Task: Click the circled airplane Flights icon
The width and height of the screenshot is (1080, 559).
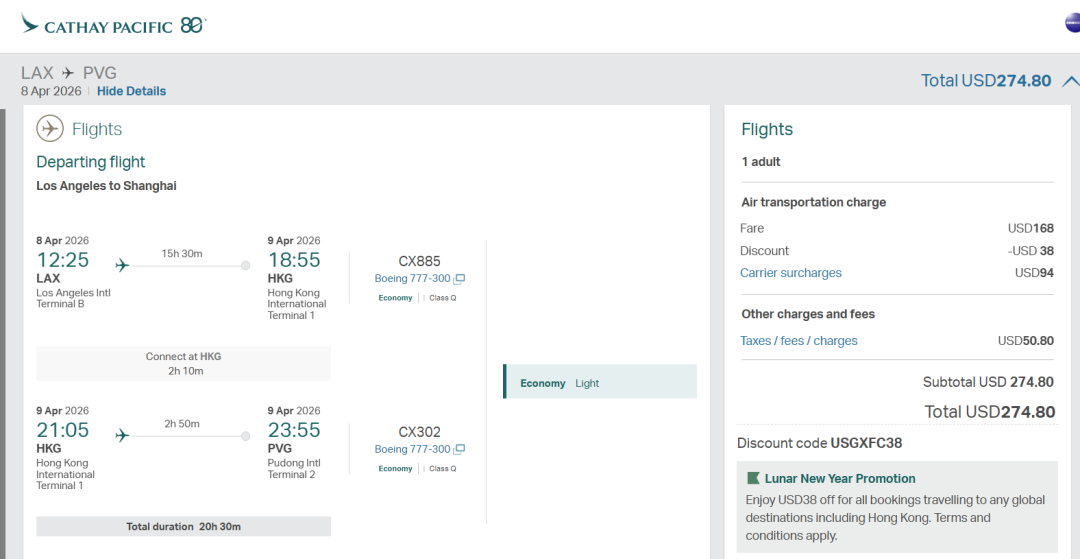Action: click(50, 129)
